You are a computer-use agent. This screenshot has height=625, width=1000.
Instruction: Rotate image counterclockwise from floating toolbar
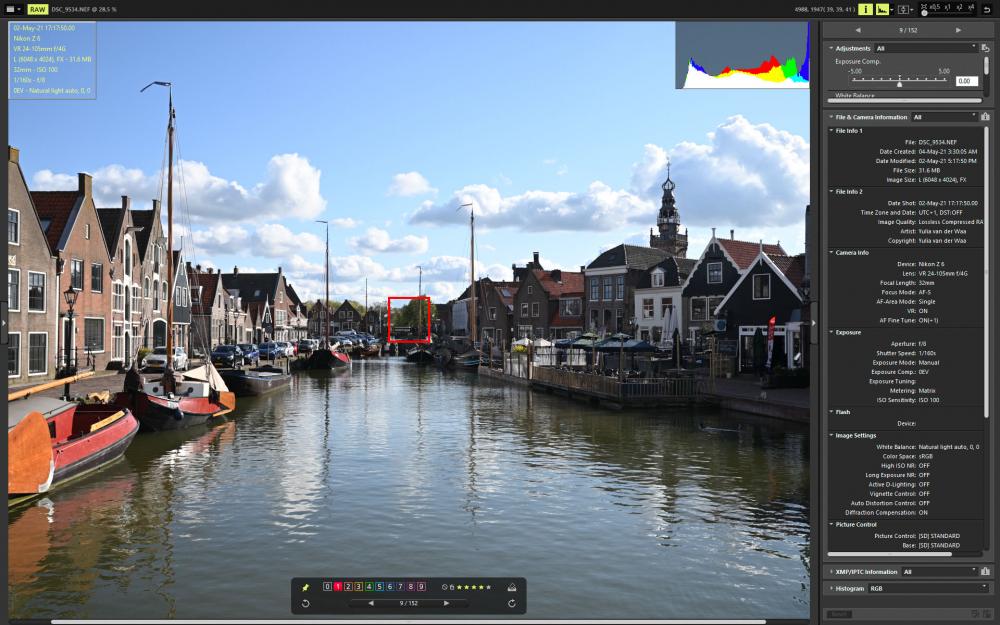click(x=305, y=603)
